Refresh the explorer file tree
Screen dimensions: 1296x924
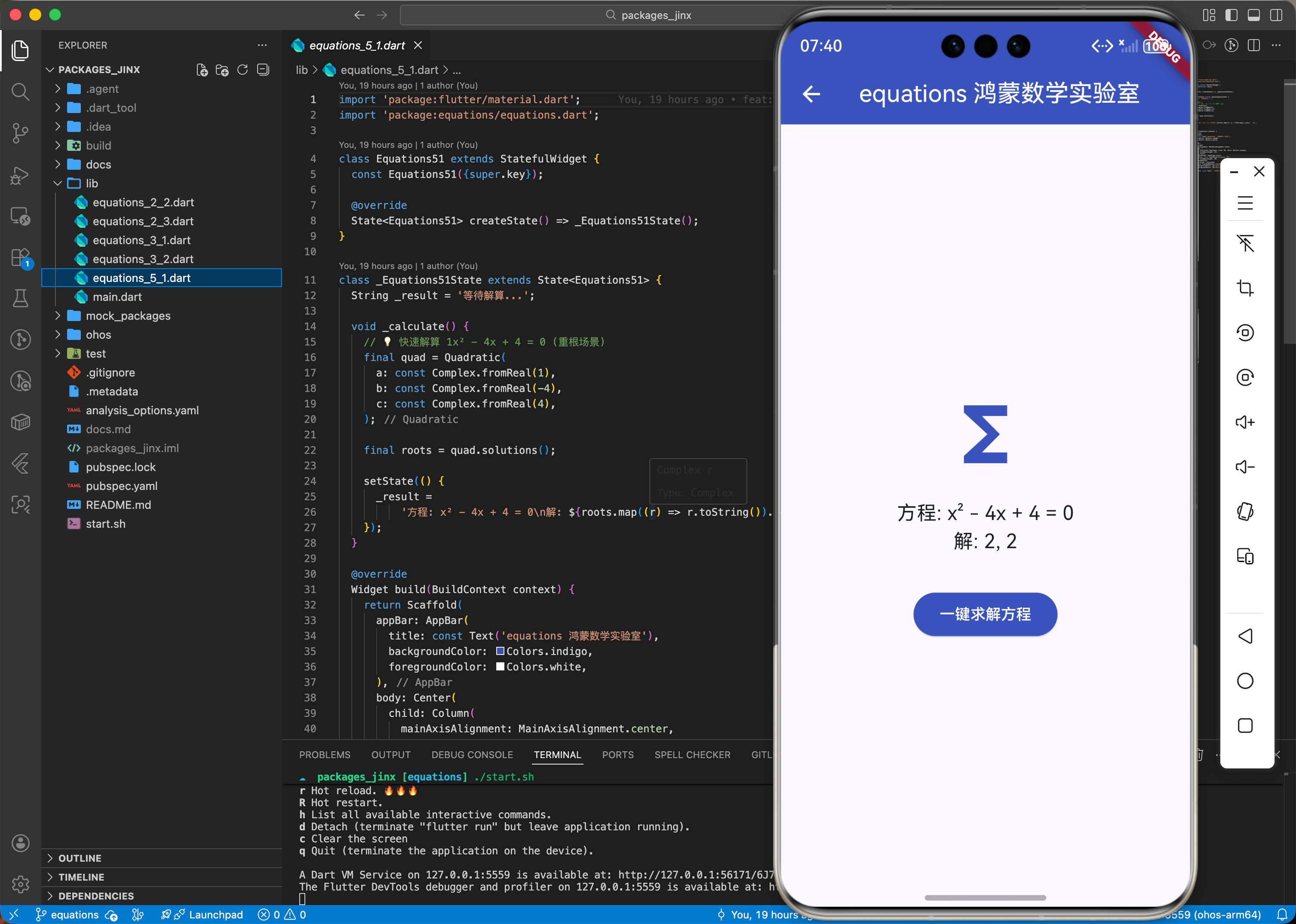(243, 70)
